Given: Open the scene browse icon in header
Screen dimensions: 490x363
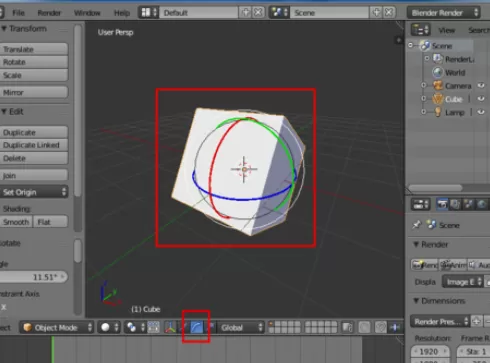Looking at the screenshot, I should point(279,13).
